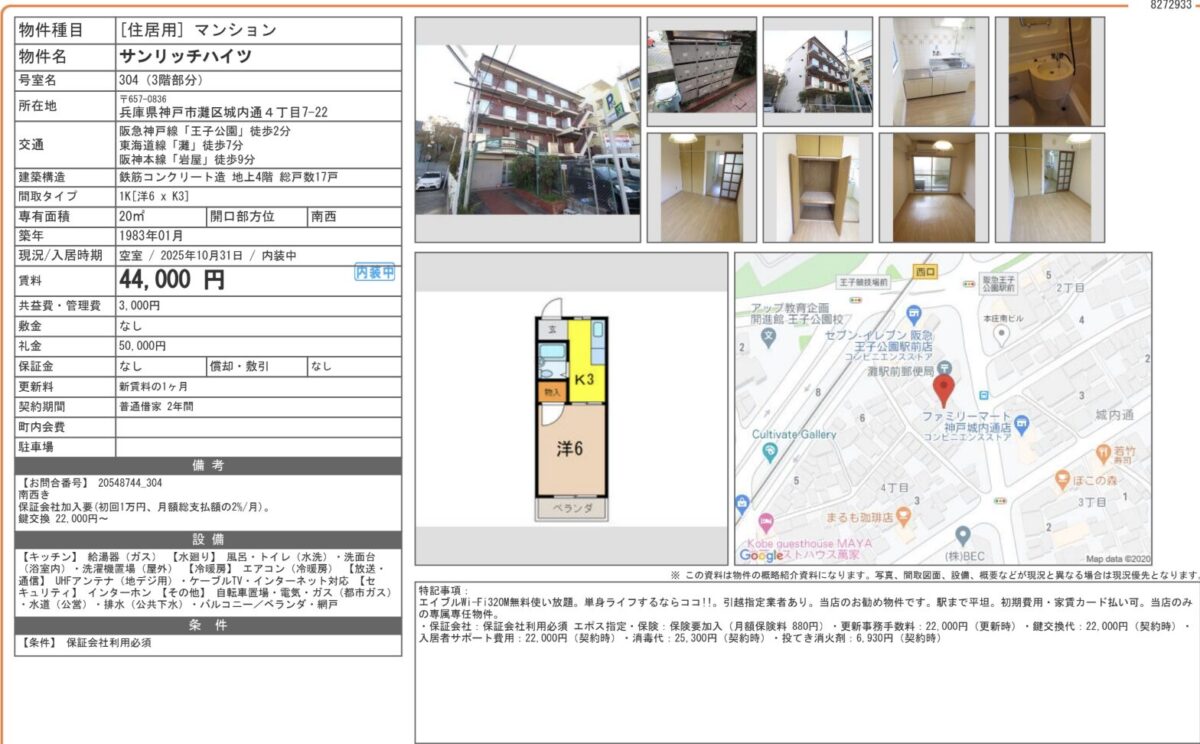Click the Google logo on the map

tap(762, 555)
